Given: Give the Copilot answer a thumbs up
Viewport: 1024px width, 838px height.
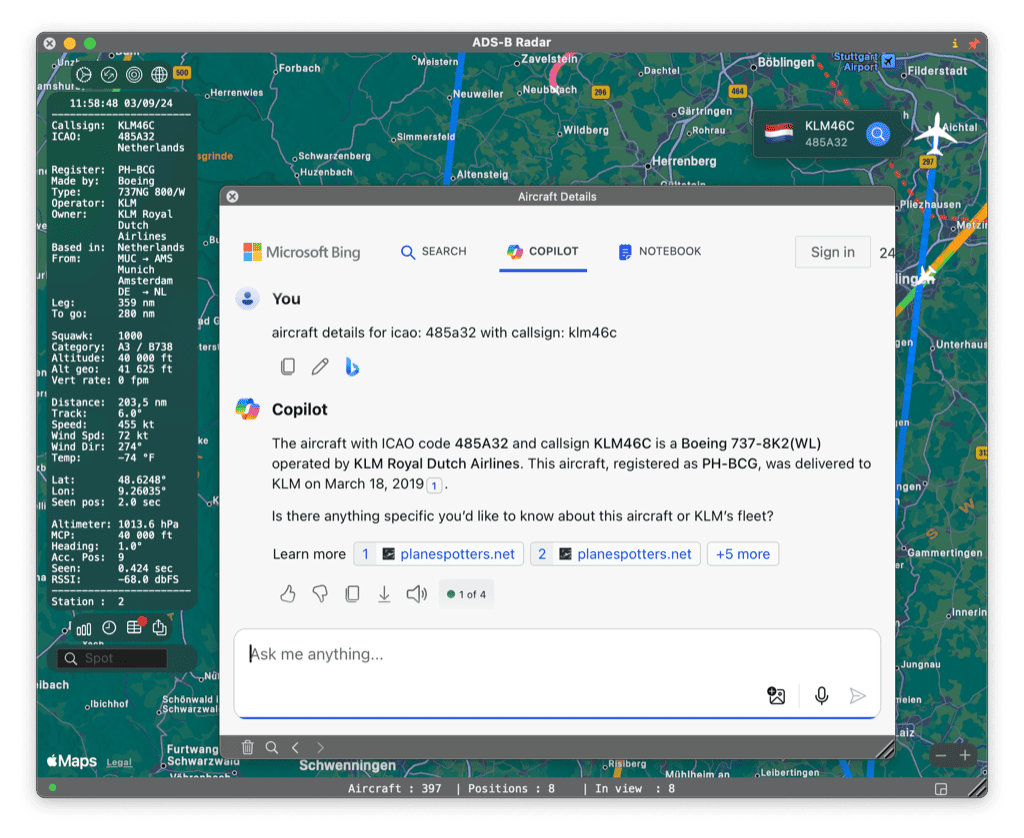Looking at the screenshot, I should 287,593.
